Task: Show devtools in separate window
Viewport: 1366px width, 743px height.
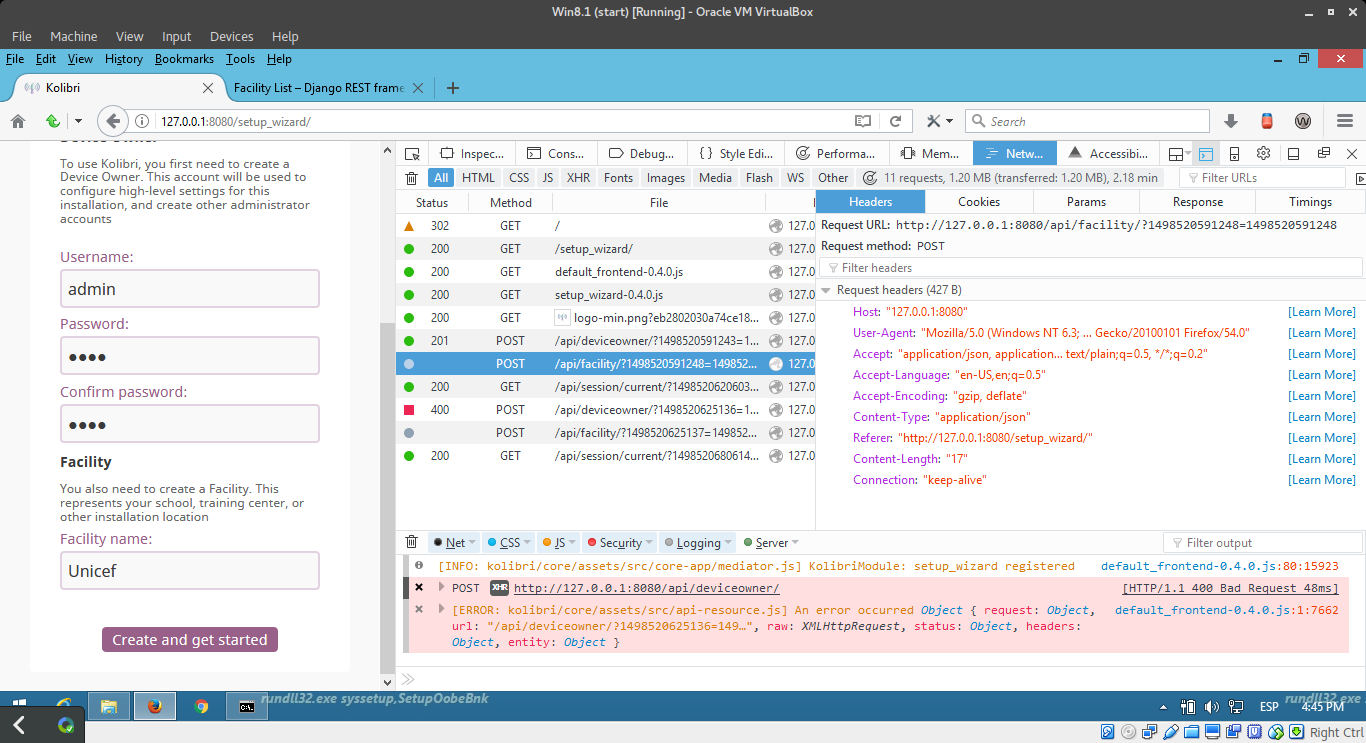Action: pyautogui.click(x=1323, y=153)
